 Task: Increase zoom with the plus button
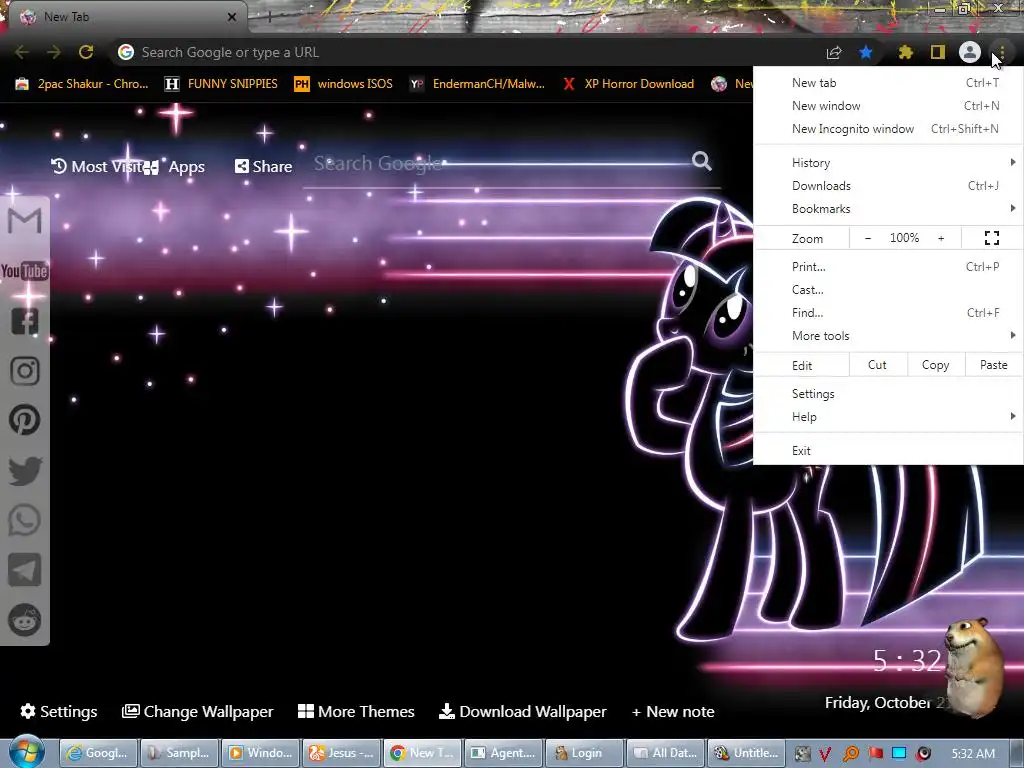(941, 238)
